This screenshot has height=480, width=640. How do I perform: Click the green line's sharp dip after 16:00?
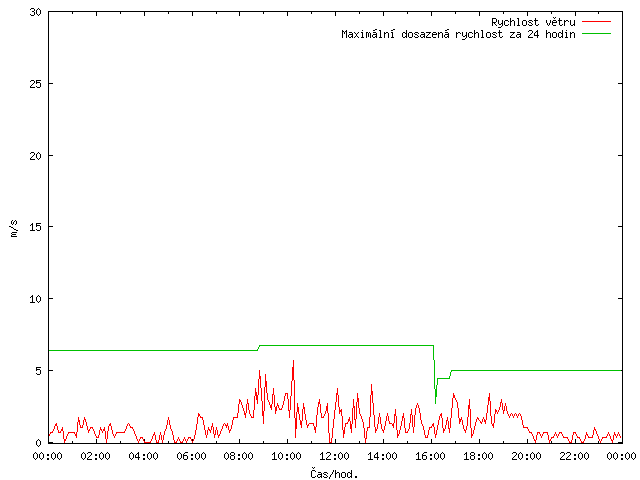pos(436,402)
